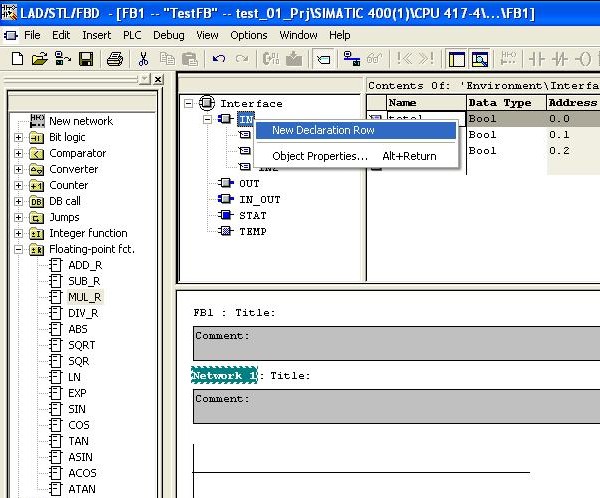The image size is (600, 498).
Task: Select the STAT interface node
Action: pos(253,216)
